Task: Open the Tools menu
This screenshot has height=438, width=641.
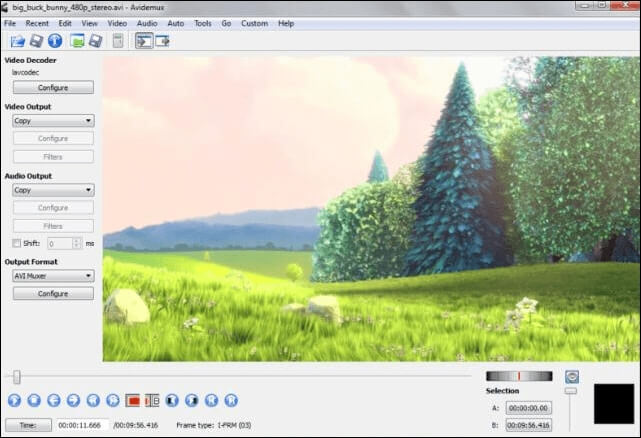Action: [x=203, y=23]
